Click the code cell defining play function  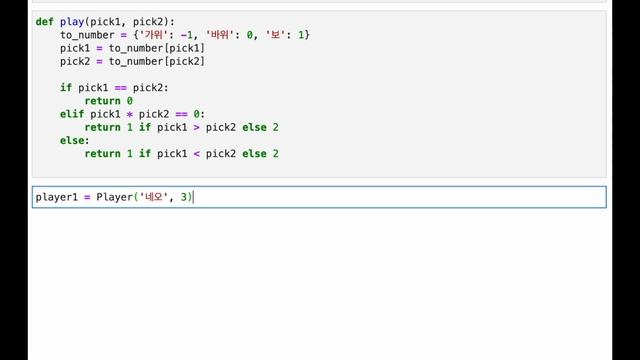point(319,94)
